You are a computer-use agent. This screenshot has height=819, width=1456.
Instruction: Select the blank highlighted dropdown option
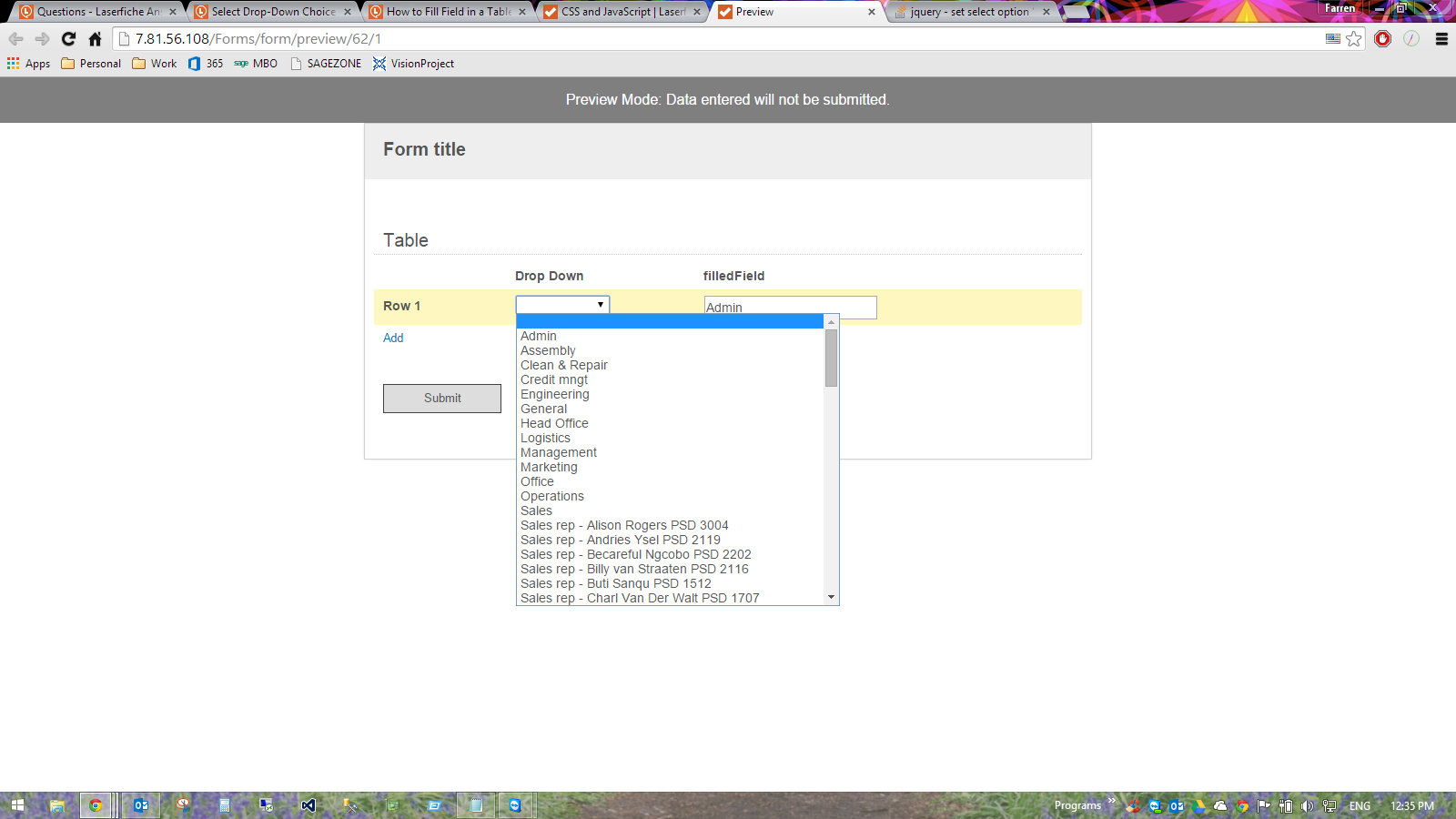tap(670, 321)
